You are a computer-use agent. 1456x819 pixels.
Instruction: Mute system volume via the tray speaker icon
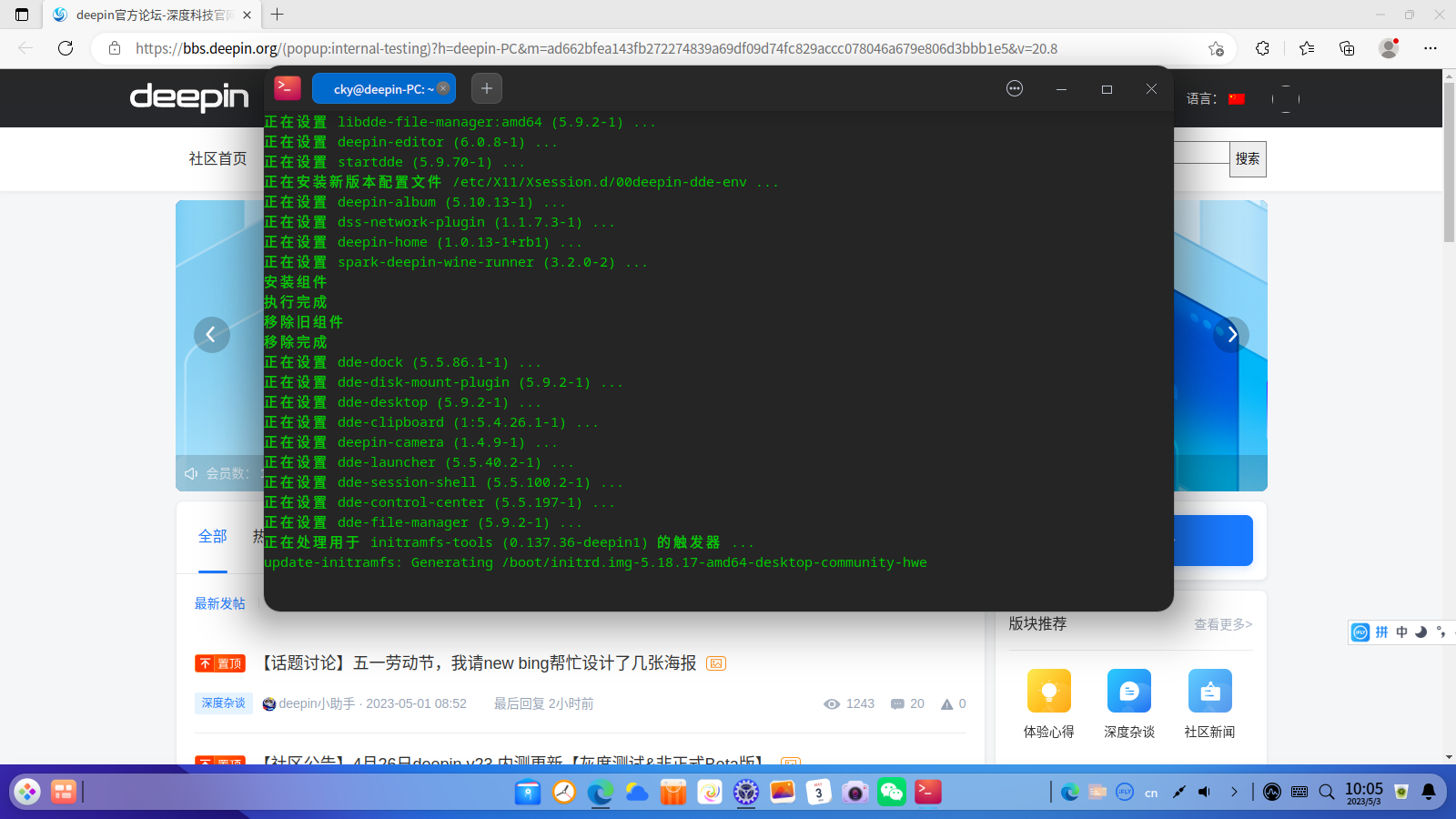[1204, 791]
